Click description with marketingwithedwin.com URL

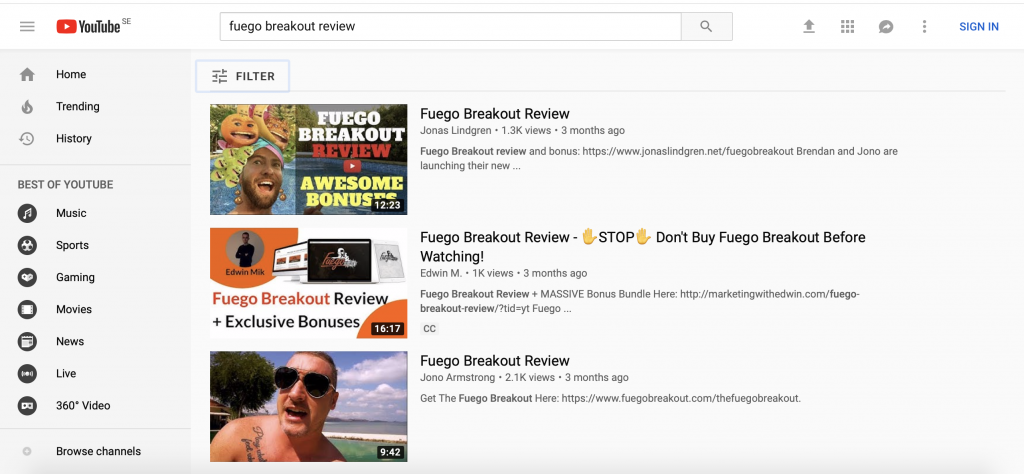click(x=640, y=302)
